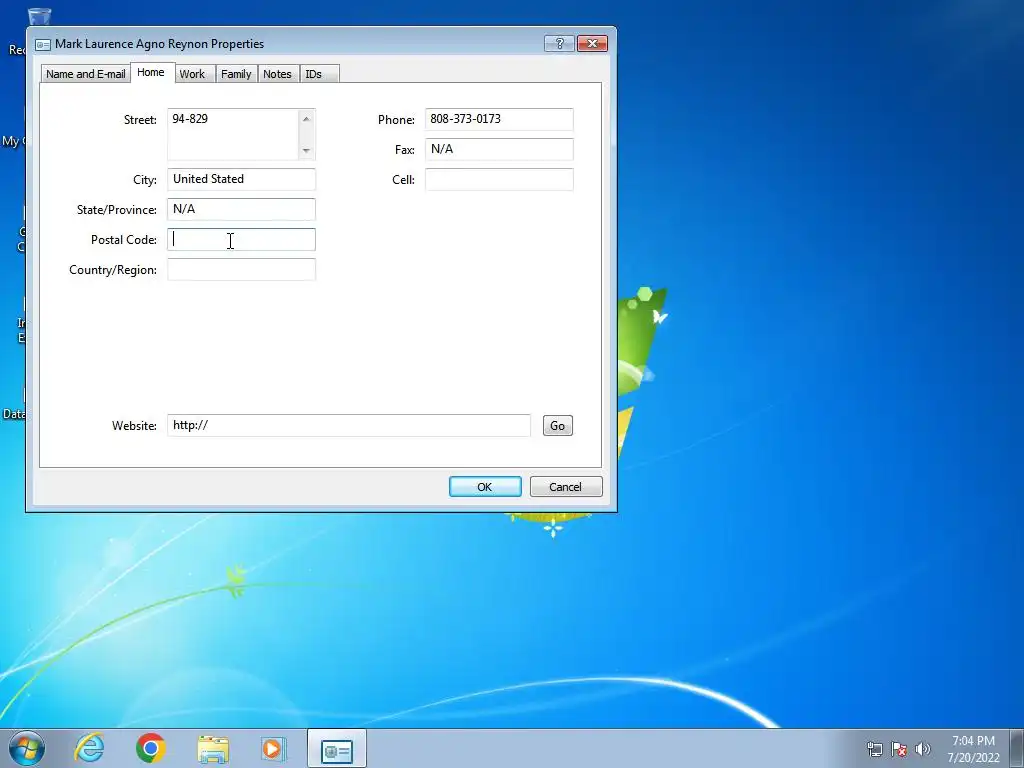The width and height of the screenshot is (1024, 768).
Task: Close the Properties dialog with X
Action: 592,43
